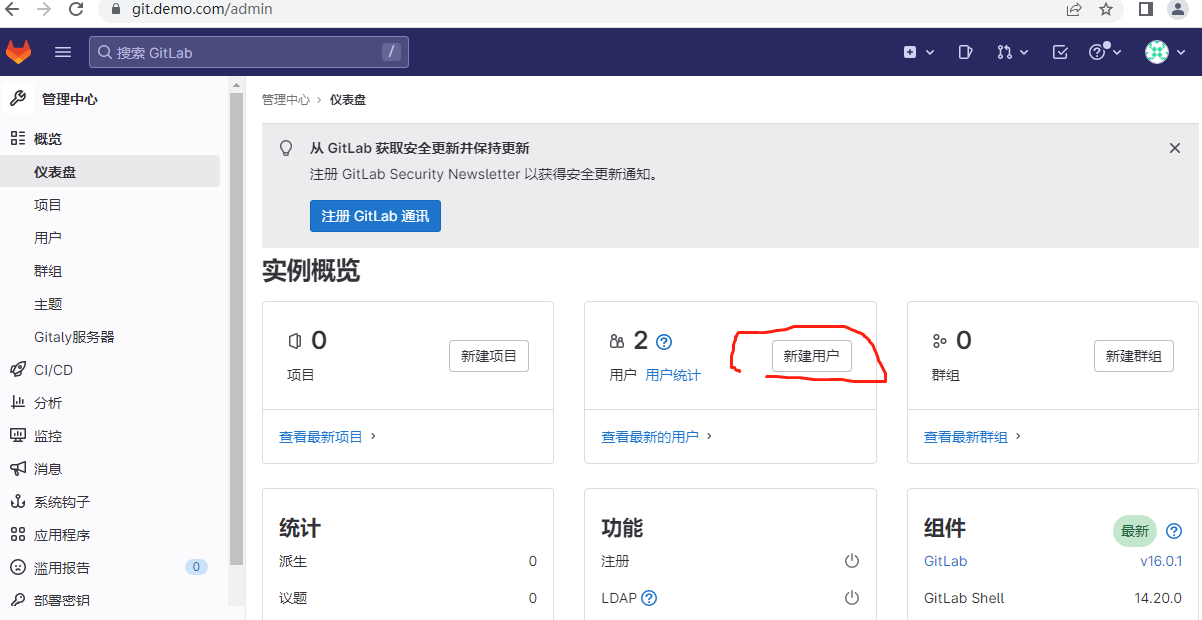Click the GitLab Shell version 14.20.0
The width and height of the screenshot is (1202, 620).
tap(1159, 598)
